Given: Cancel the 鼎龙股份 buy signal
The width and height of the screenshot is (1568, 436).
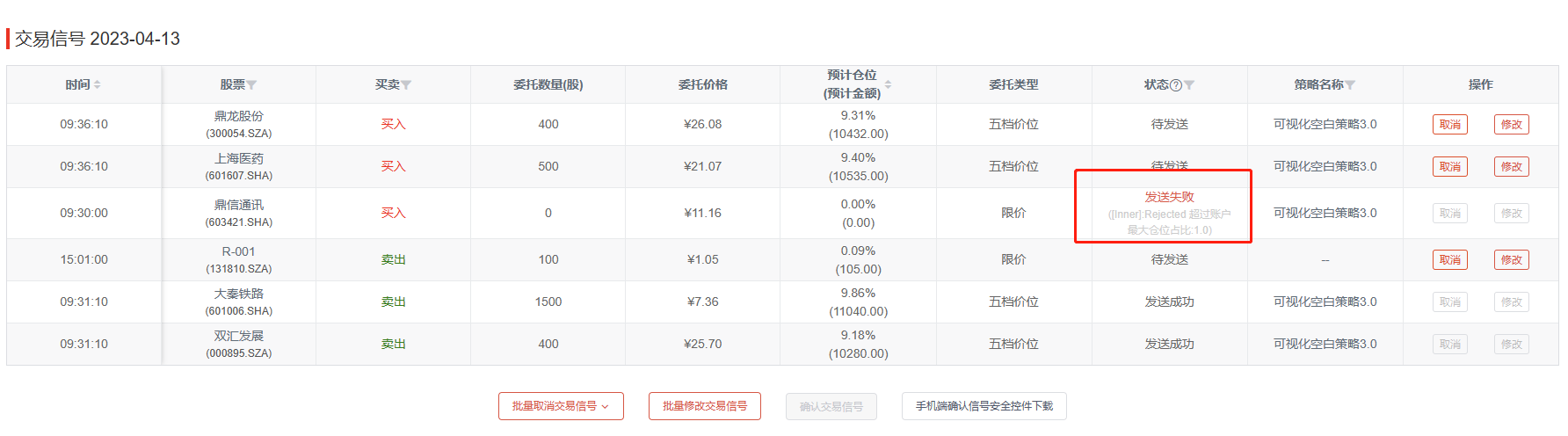Looking at the screenshot, I should tap(1449, 125).
